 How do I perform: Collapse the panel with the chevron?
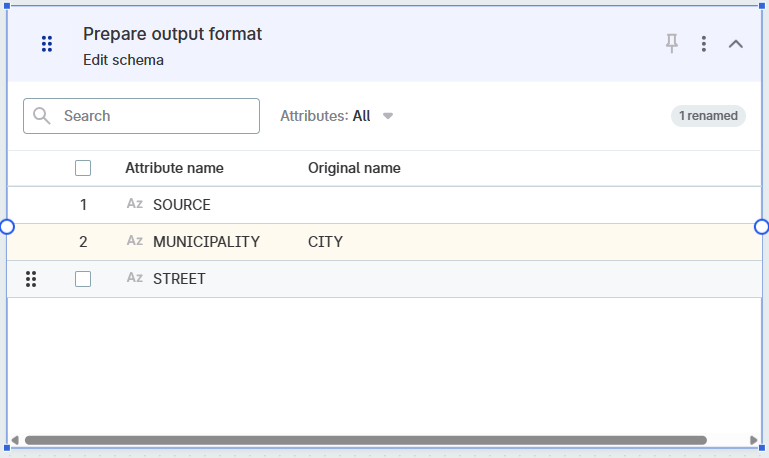click(x=736, y=44)
